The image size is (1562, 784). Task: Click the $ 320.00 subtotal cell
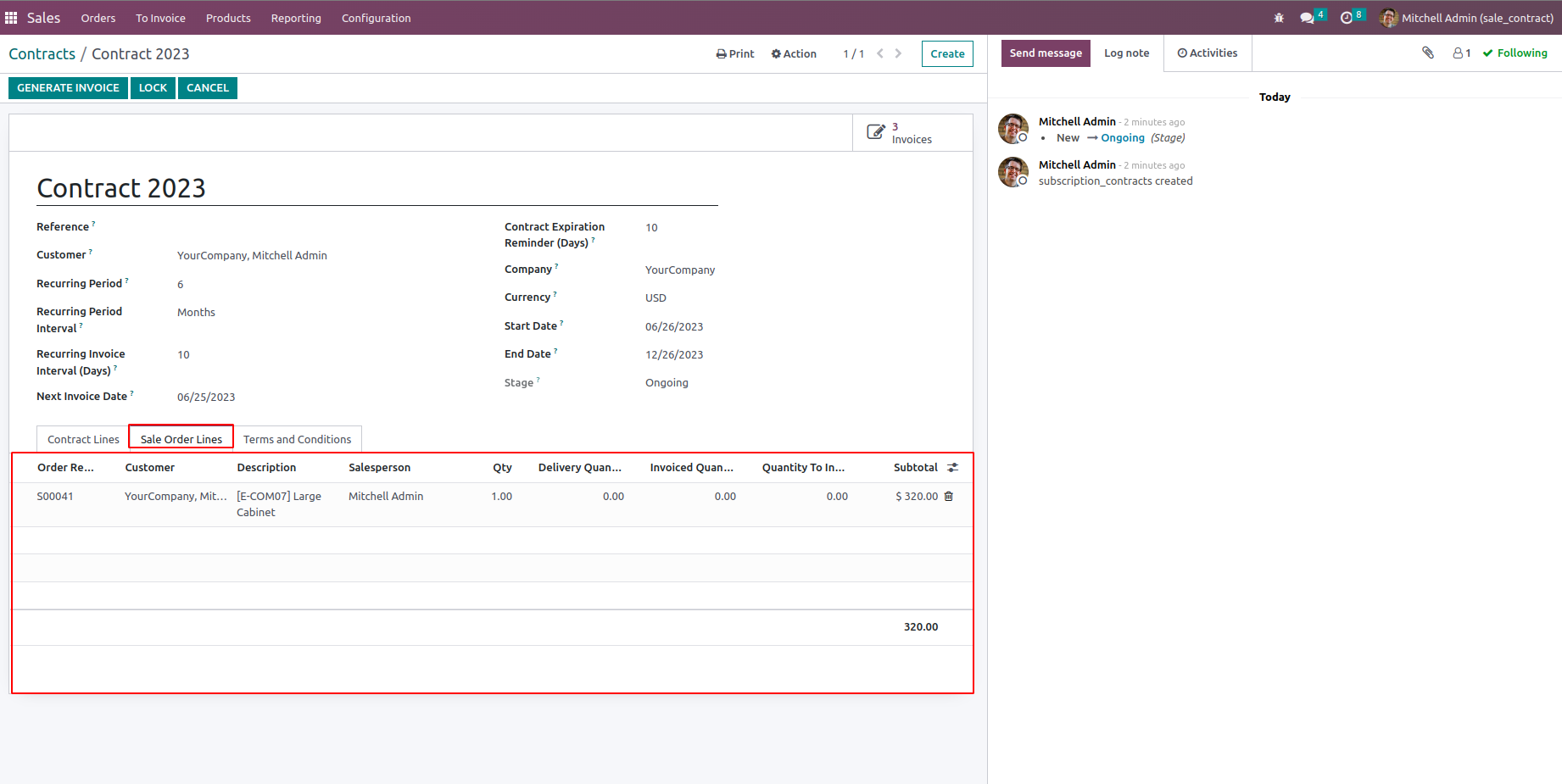click(x=917, y=497)
